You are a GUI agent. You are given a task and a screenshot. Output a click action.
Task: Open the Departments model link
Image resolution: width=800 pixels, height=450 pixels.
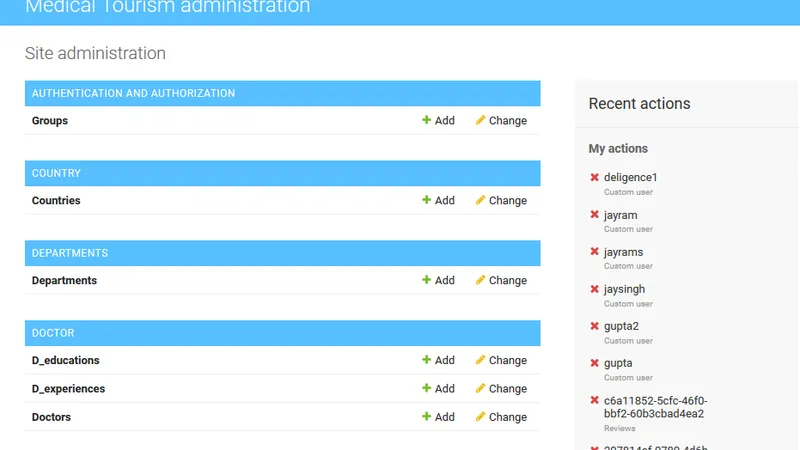pyautogui.click(x=64, y=280)
